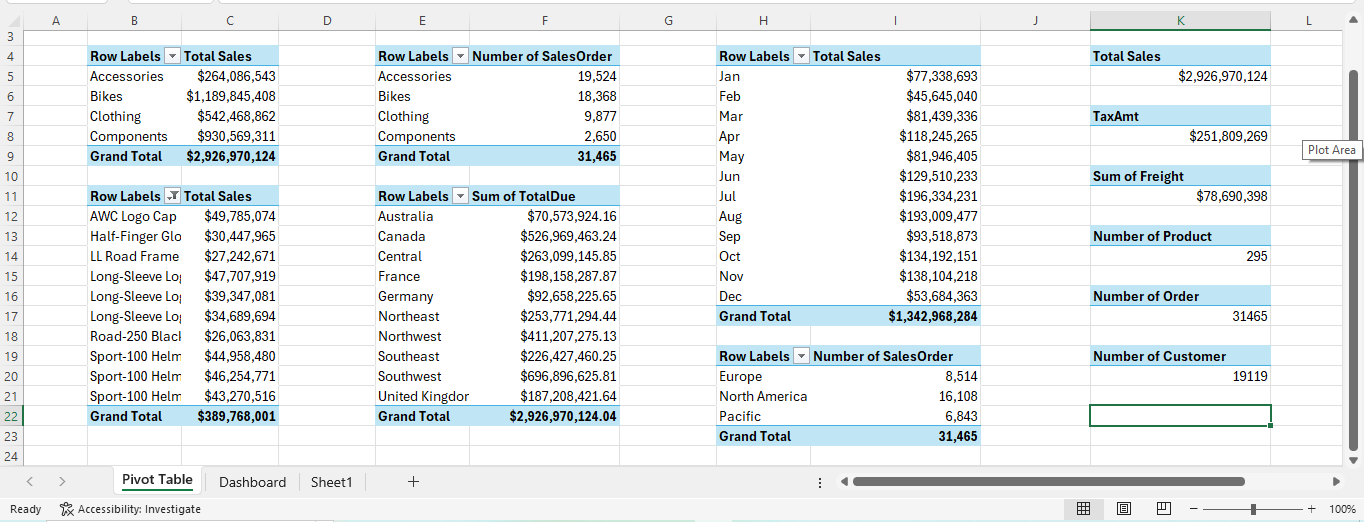Open the Sheet1 tab
1364x522 pixels.
[331, 482]
